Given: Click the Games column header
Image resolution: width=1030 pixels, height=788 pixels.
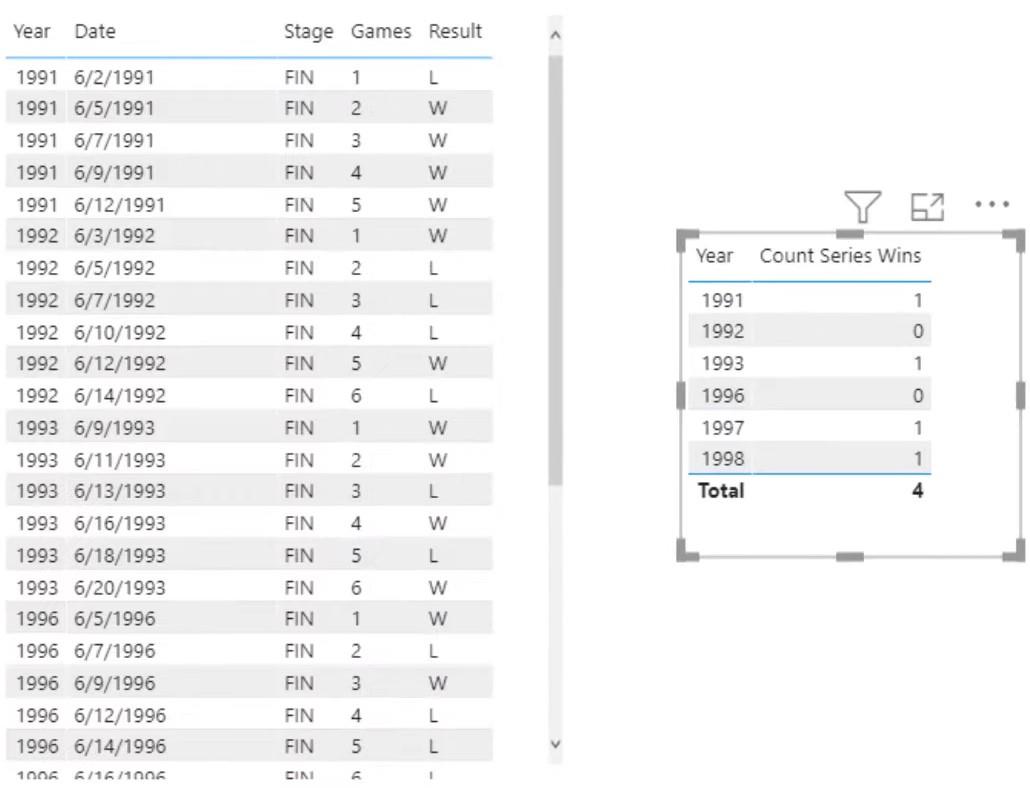Looking at the screenshot, I should [x=381, y=31].
